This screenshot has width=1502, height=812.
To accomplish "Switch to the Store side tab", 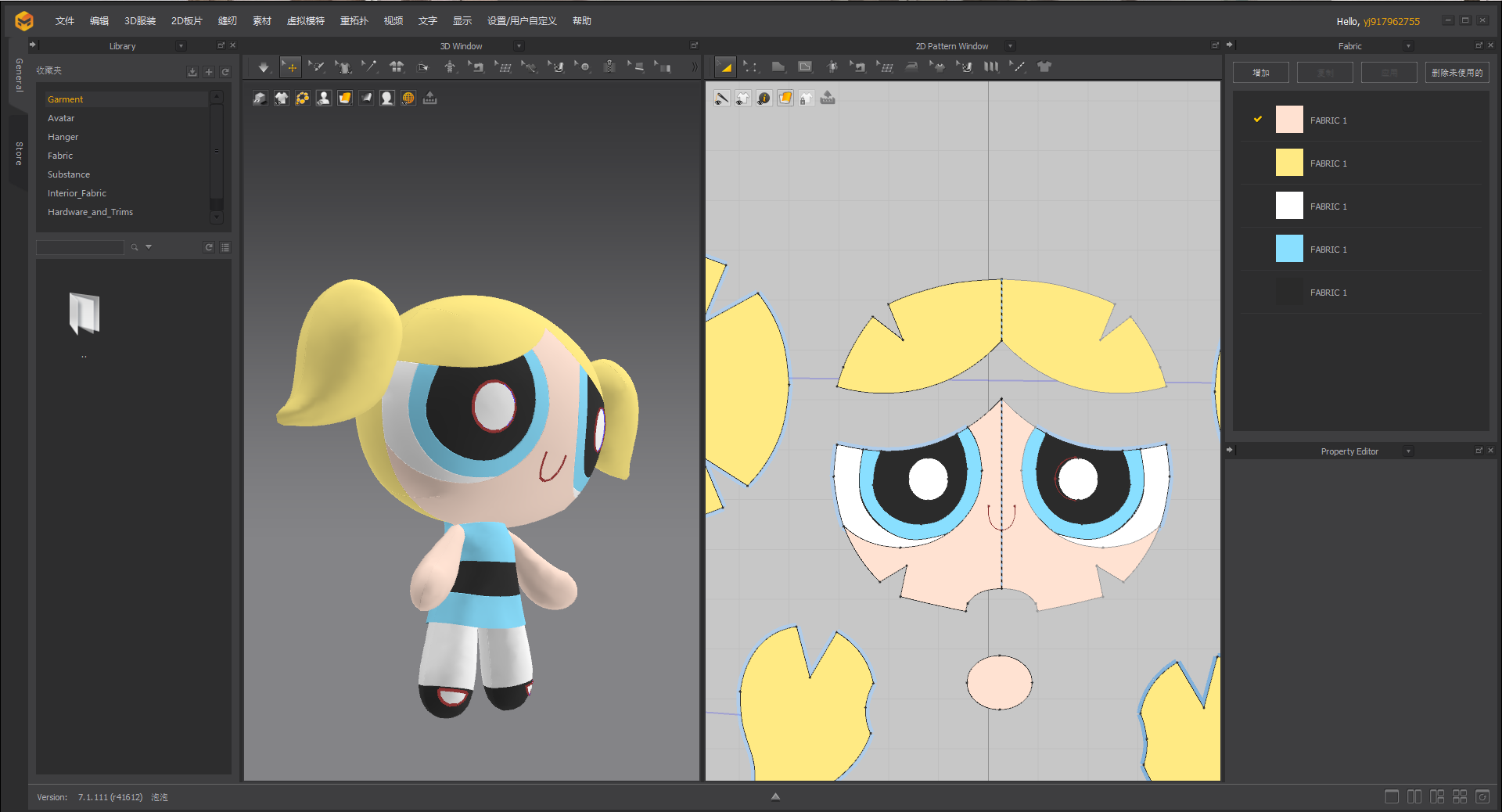I will click(19, 153).
